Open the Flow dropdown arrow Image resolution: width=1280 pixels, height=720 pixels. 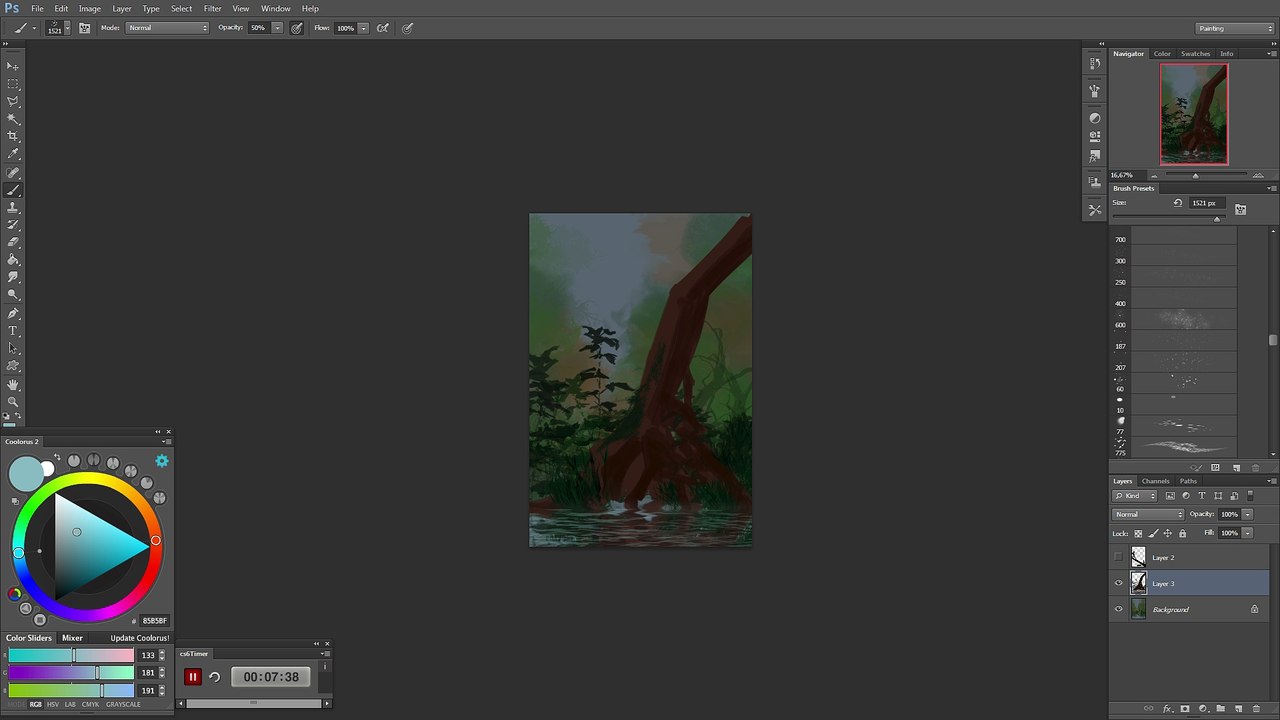coord(363,28)
